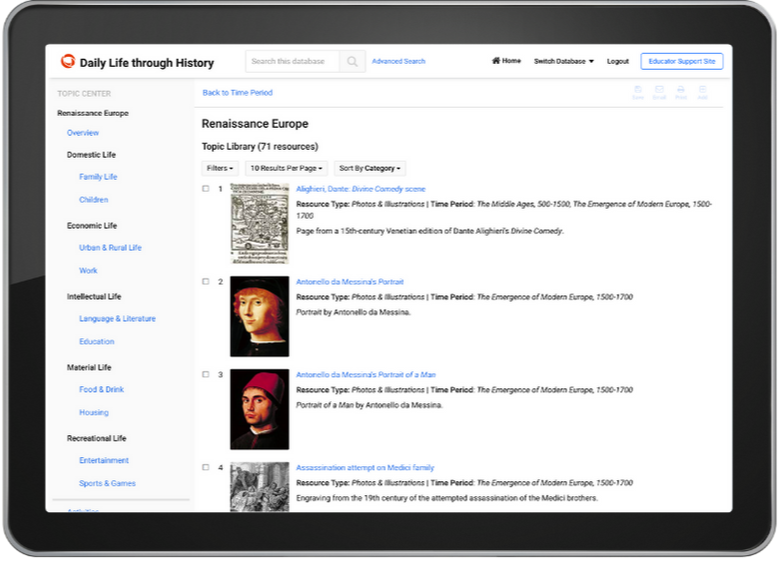Click Back to Time Period link
This screenshot has width=779, height=562.
(237, 92)
